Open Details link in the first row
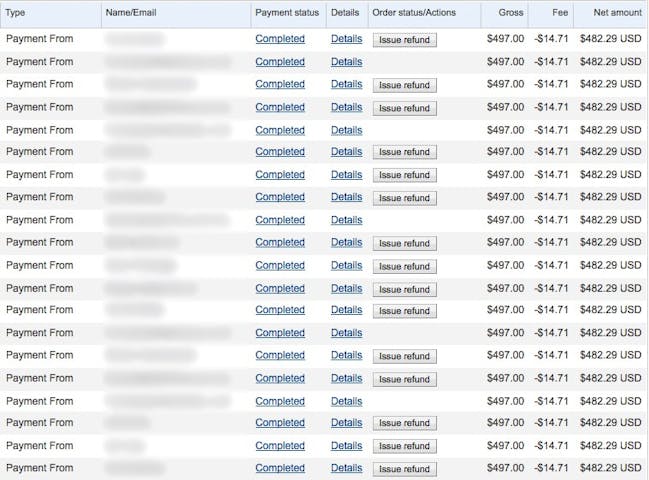The height and width of the screenshot is (480, 649). pyautogui.click(x=346, y=39)
